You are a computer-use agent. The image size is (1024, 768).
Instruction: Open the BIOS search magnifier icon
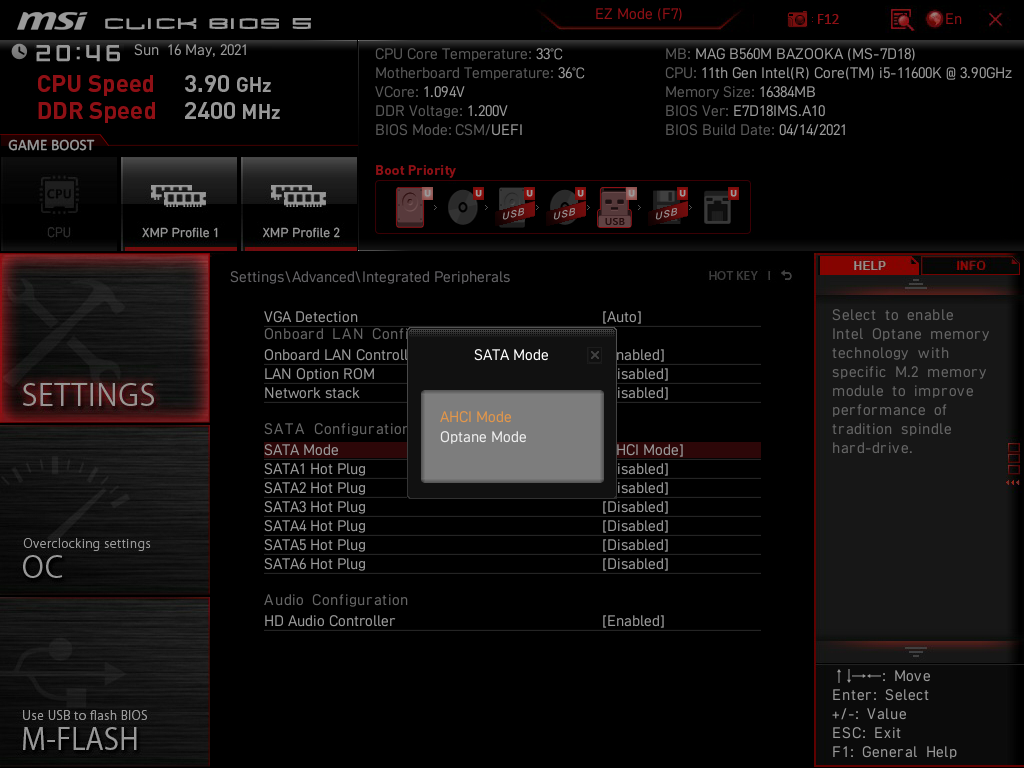[x=902, y=20]
